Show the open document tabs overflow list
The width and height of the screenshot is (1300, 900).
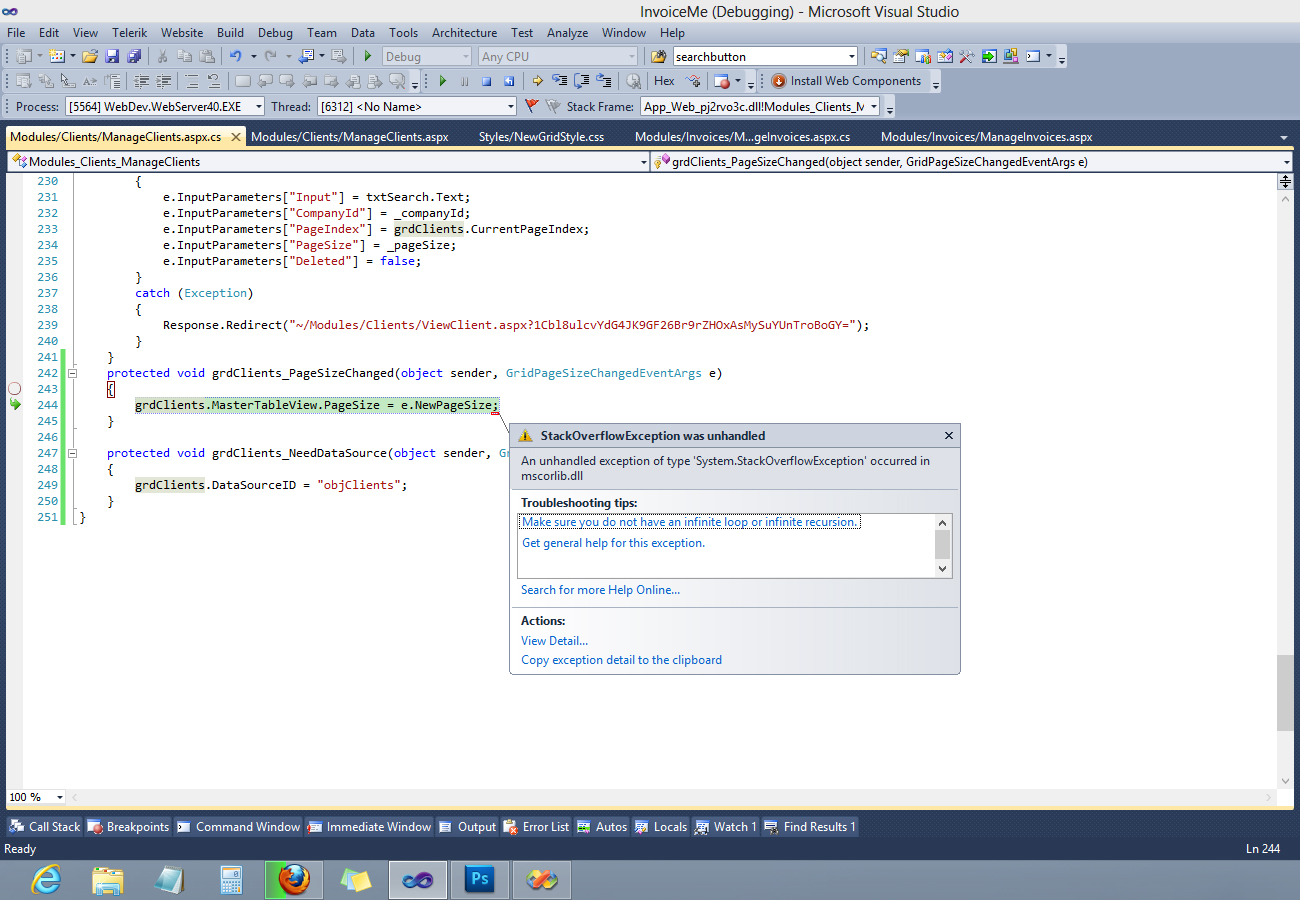[1284, 137]
